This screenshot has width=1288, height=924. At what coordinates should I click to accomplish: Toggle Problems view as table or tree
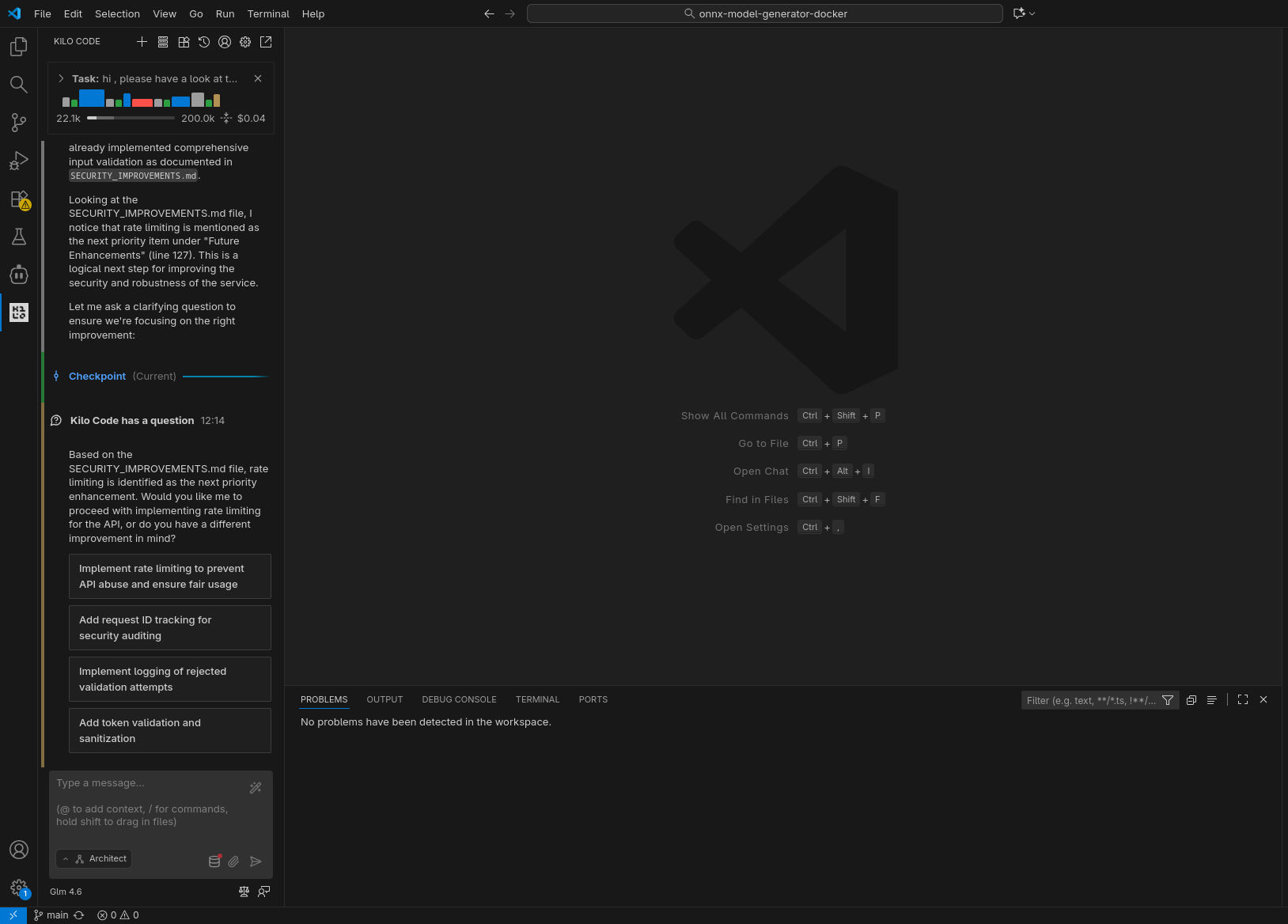pos(1211,700)
